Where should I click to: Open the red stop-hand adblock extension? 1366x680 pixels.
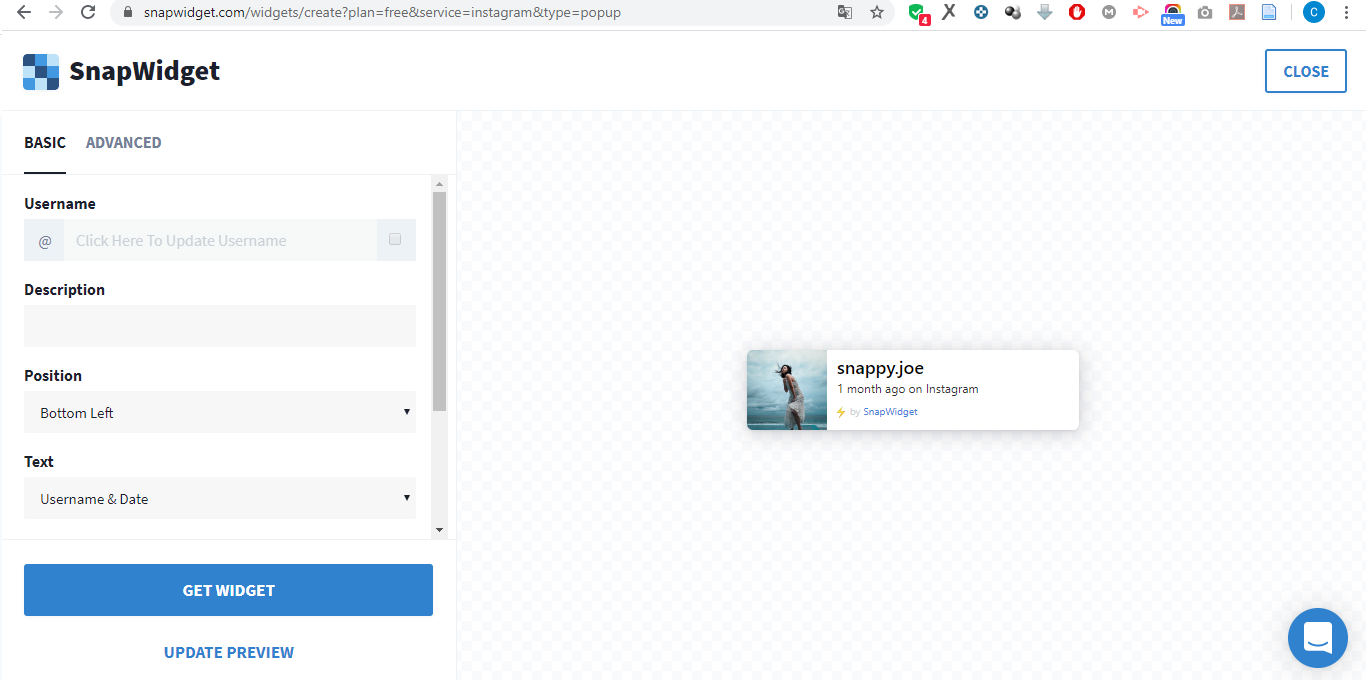1077,13
